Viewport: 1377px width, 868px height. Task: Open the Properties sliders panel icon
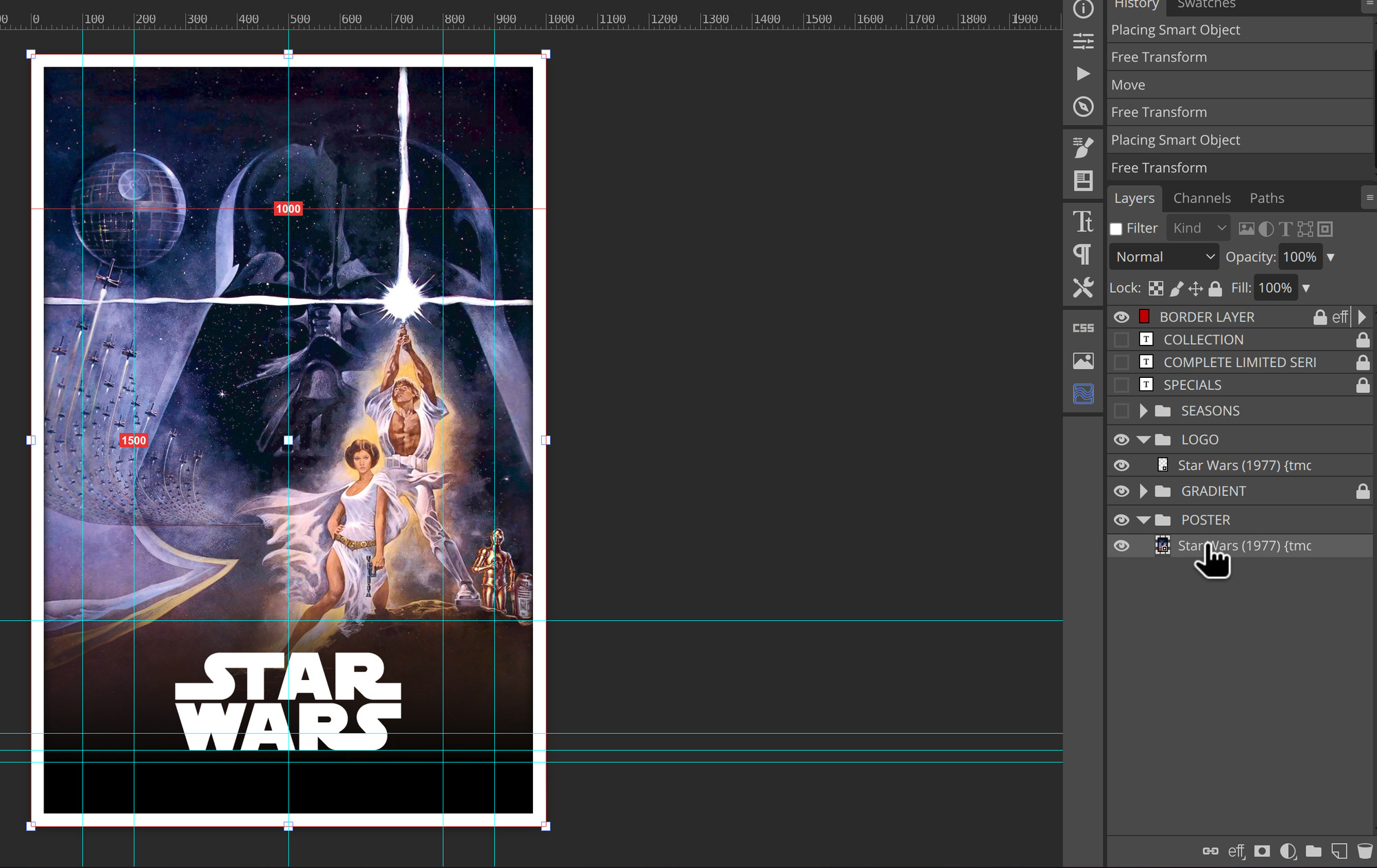(x=1083, y=41)
